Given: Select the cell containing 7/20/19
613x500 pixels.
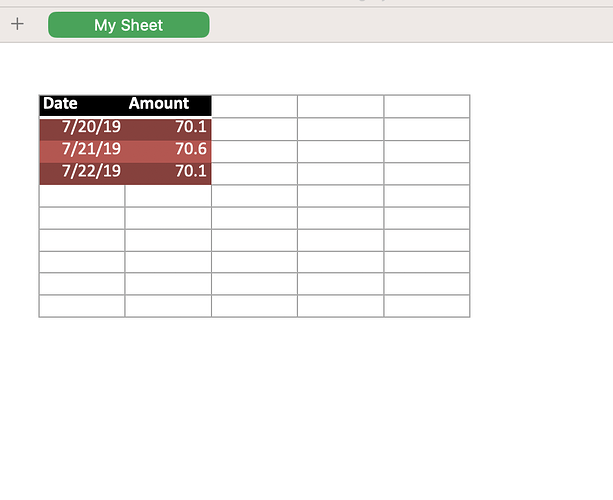Looking at the screenshot, I should (82, 129).
